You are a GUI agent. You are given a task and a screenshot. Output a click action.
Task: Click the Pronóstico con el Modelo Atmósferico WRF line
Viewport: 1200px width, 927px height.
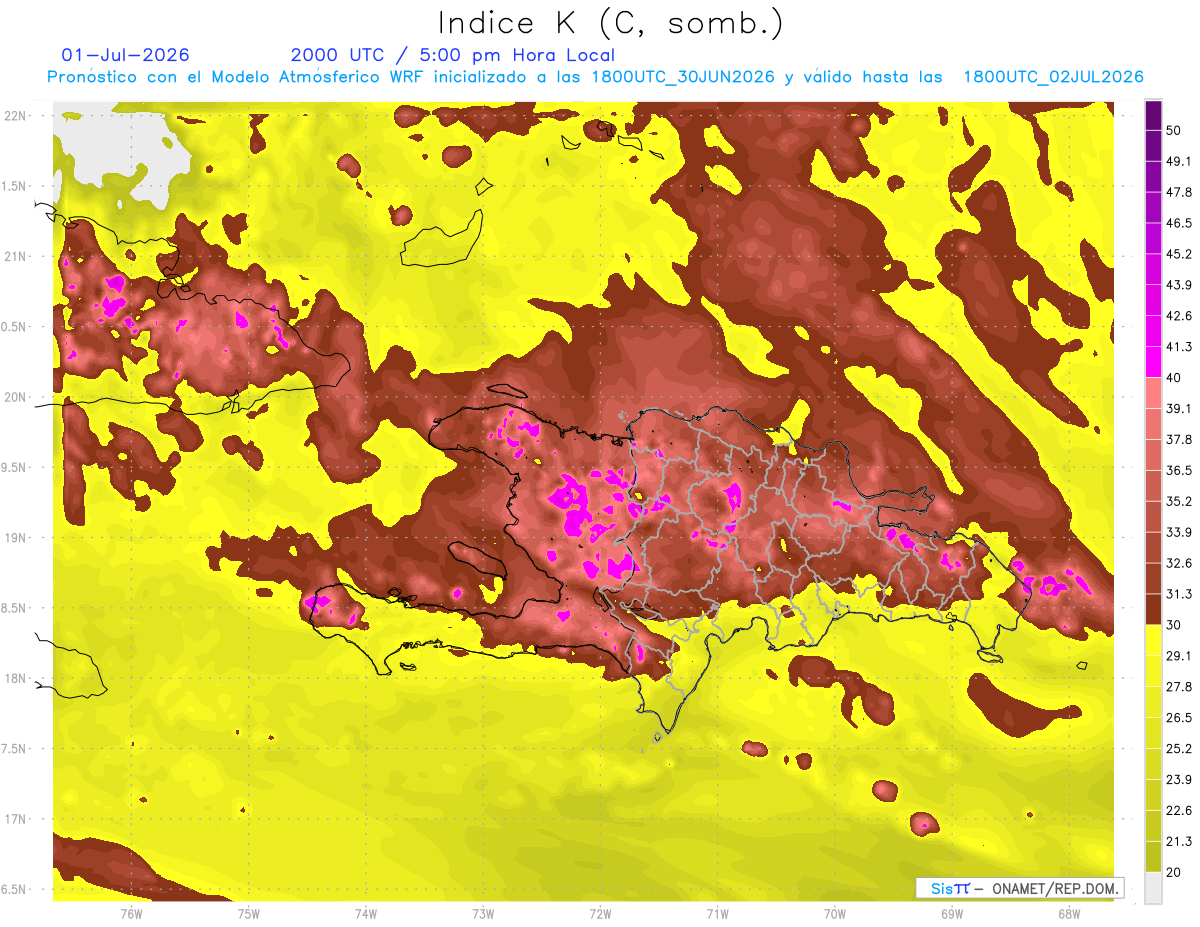[x=595, y=77]
